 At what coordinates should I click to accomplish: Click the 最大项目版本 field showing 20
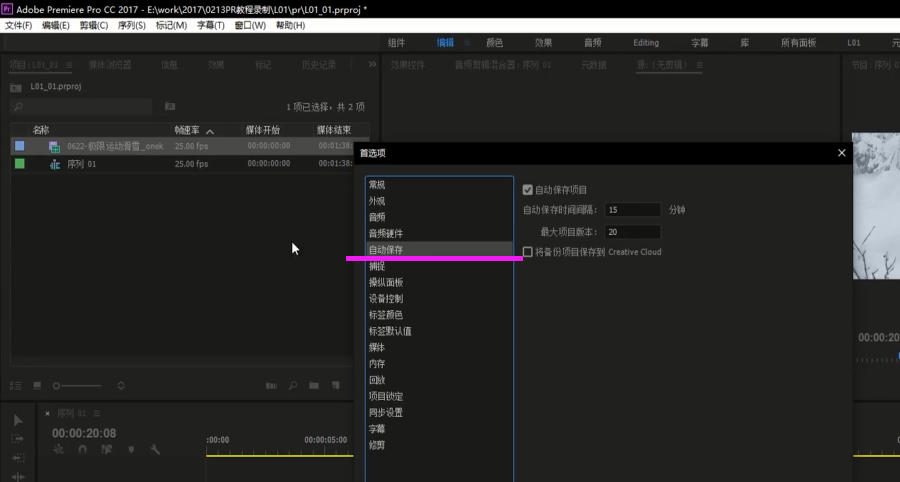(x=633, y=232)
